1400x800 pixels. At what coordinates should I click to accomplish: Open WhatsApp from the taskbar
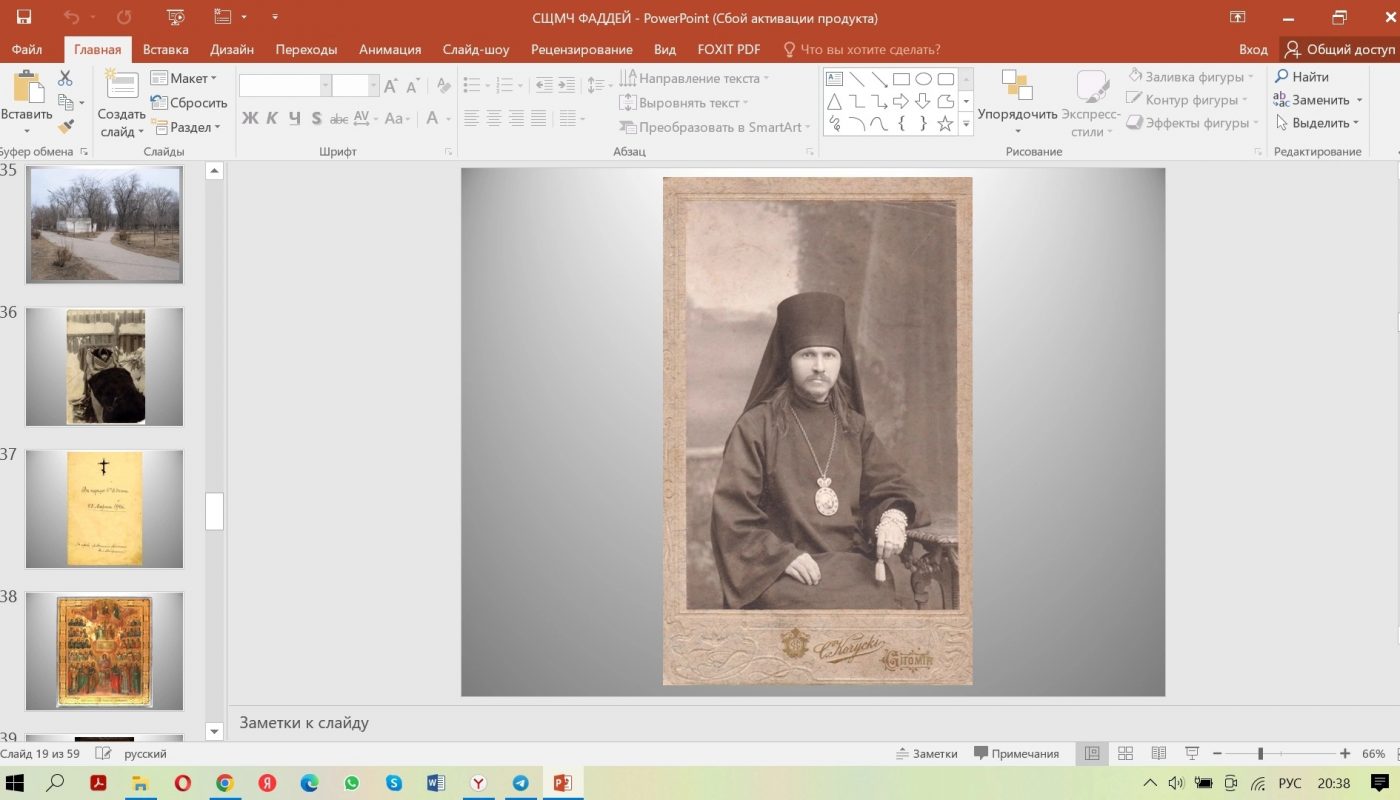[x=351, y=783]
